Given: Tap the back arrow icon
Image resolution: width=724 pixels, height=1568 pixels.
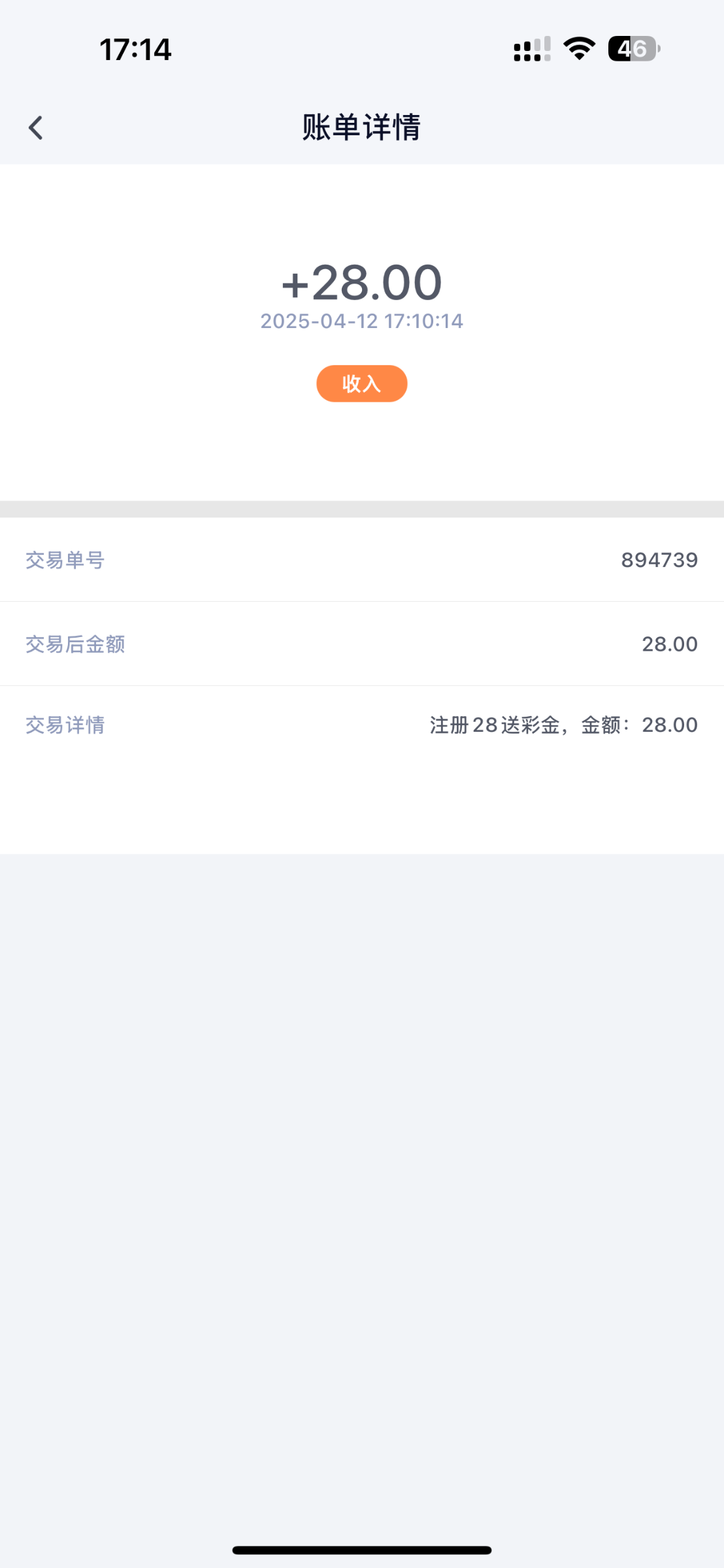Looking at the screenshot, I should coord(36,127).
